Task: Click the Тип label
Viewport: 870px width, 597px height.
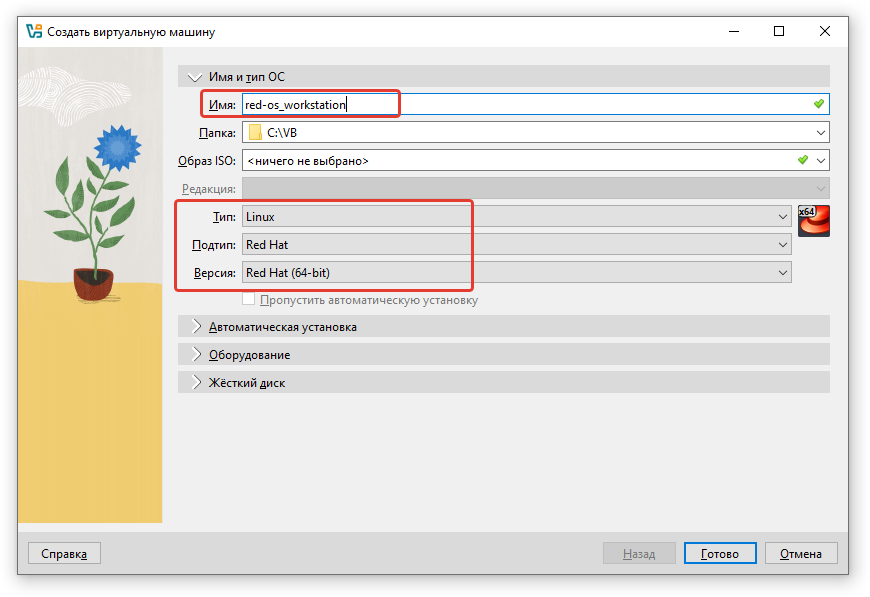Action: click(224, 217)
